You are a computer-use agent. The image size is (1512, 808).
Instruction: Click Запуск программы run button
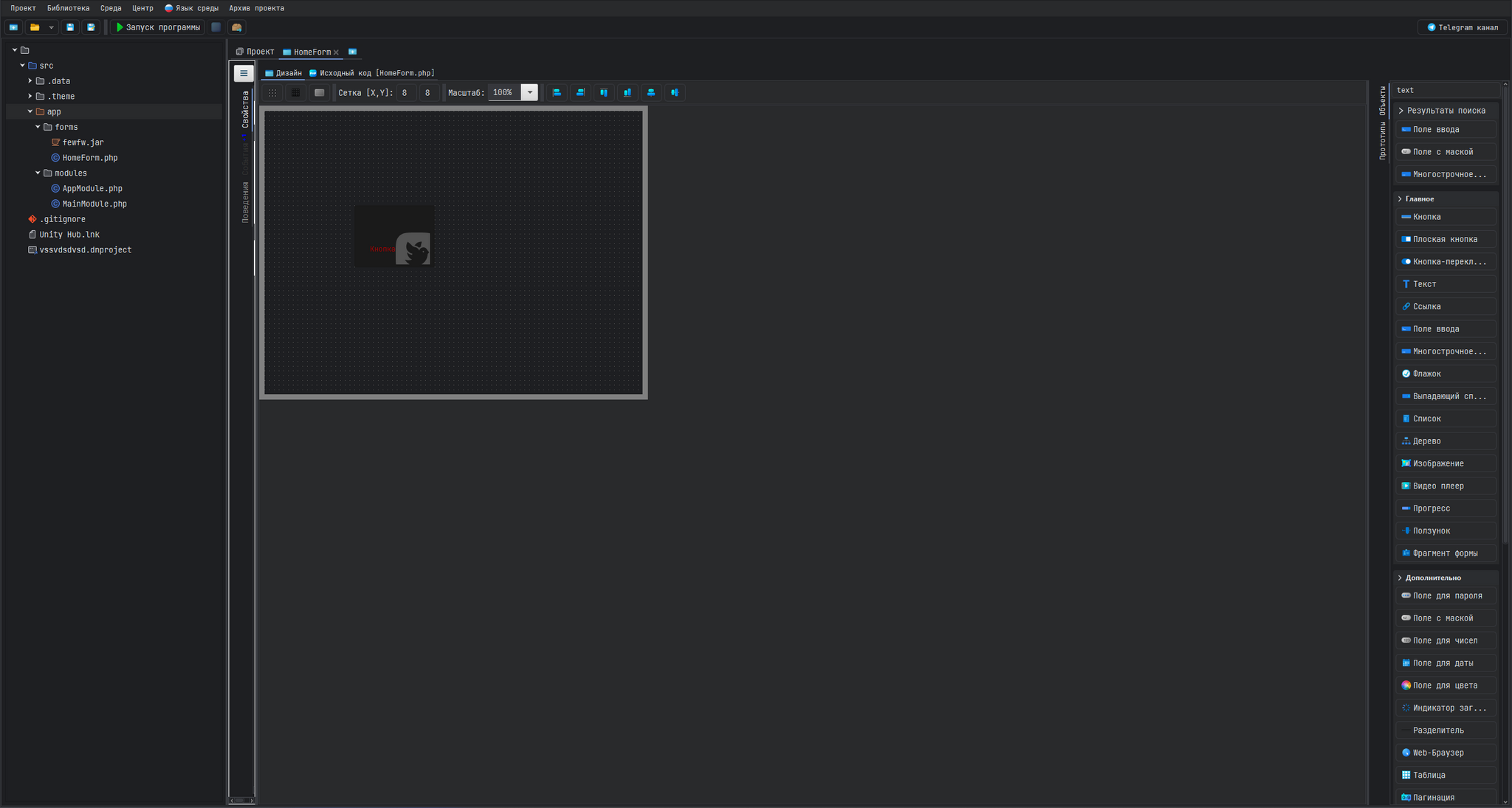click(x=158, y=27)
